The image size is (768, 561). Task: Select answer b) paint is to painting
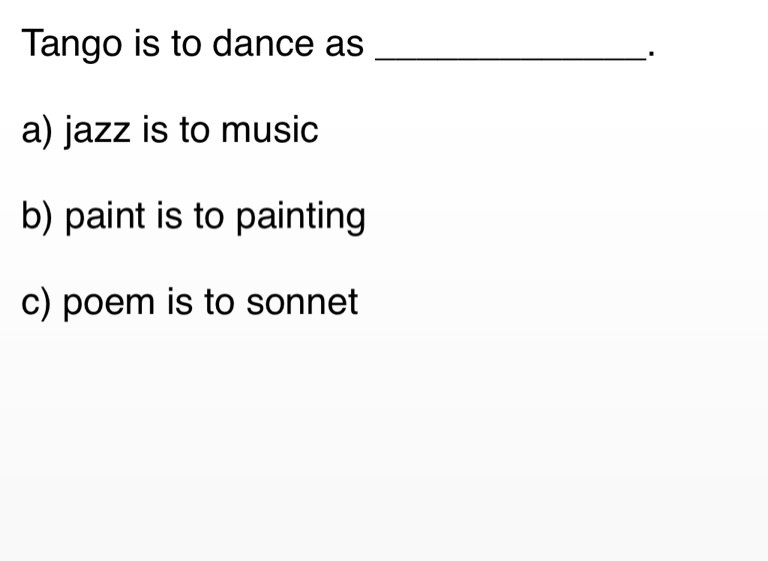193,217
